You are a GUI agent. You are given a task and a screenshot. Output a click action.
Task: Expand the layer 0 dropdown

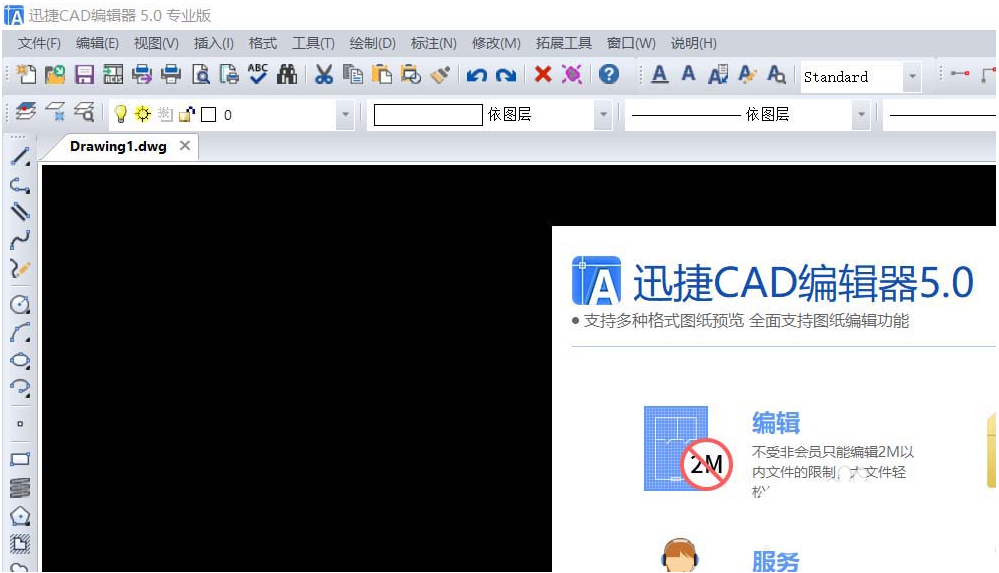pyautogui.click(x=345, y=115)
